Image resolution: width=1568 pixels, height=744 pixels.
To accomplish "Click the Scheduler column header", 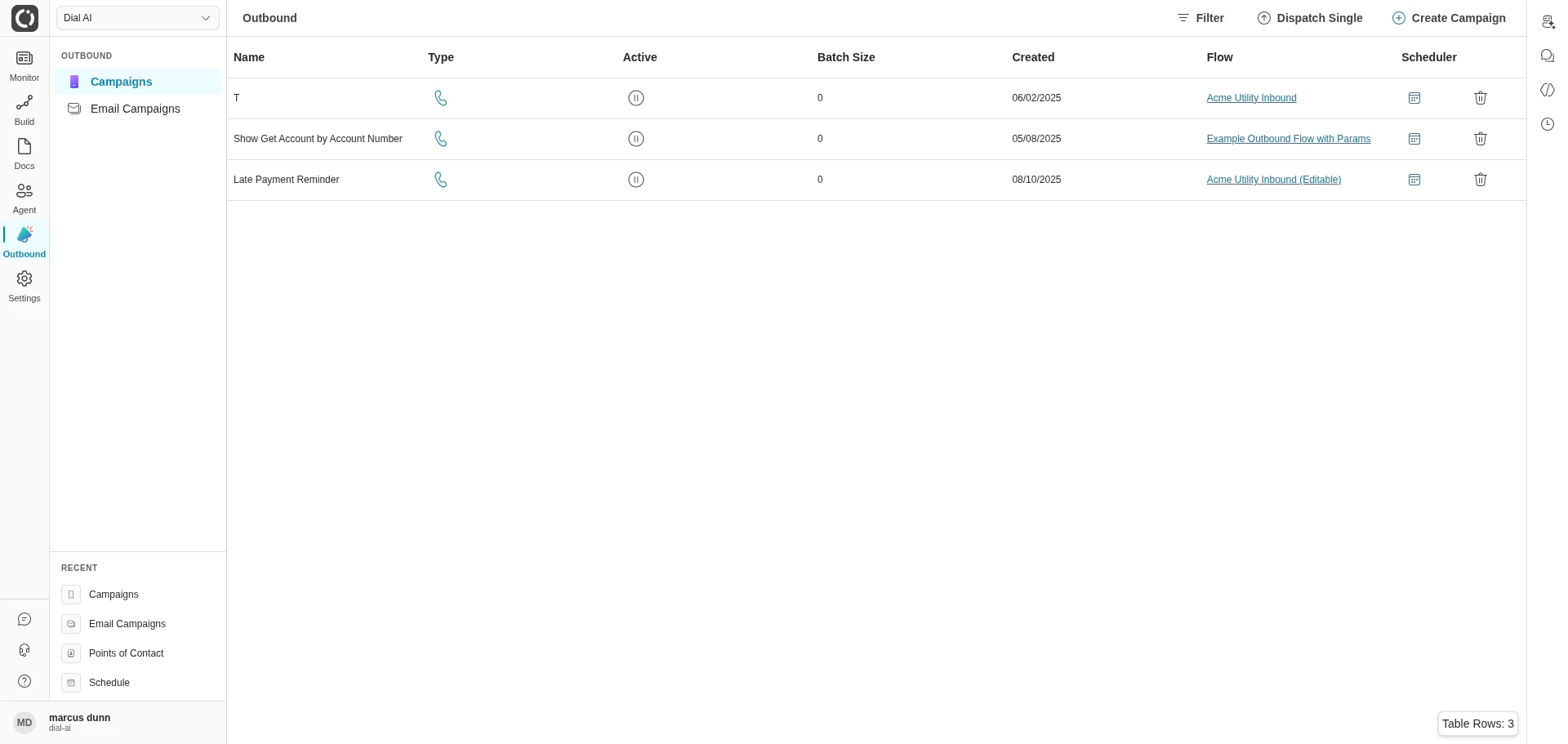I will (1429, 57).
